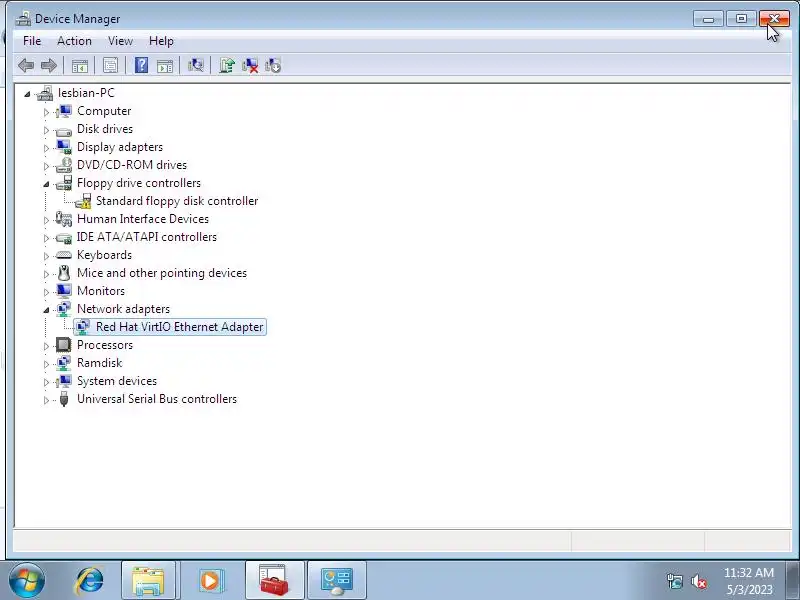800x600 pixels.
Task: Expand the Monitors category arrow
Action: pyautogui.click(x=46, y=292)
